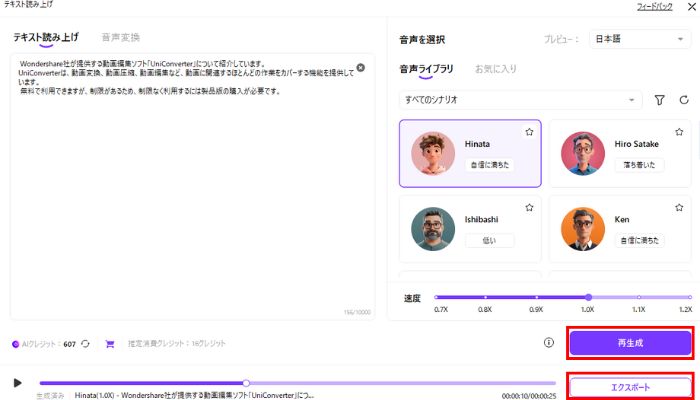This screenshot has height=400, width=700.
Task: Switch to the 音声変換 tab
Action: click(x=121, y=38)
